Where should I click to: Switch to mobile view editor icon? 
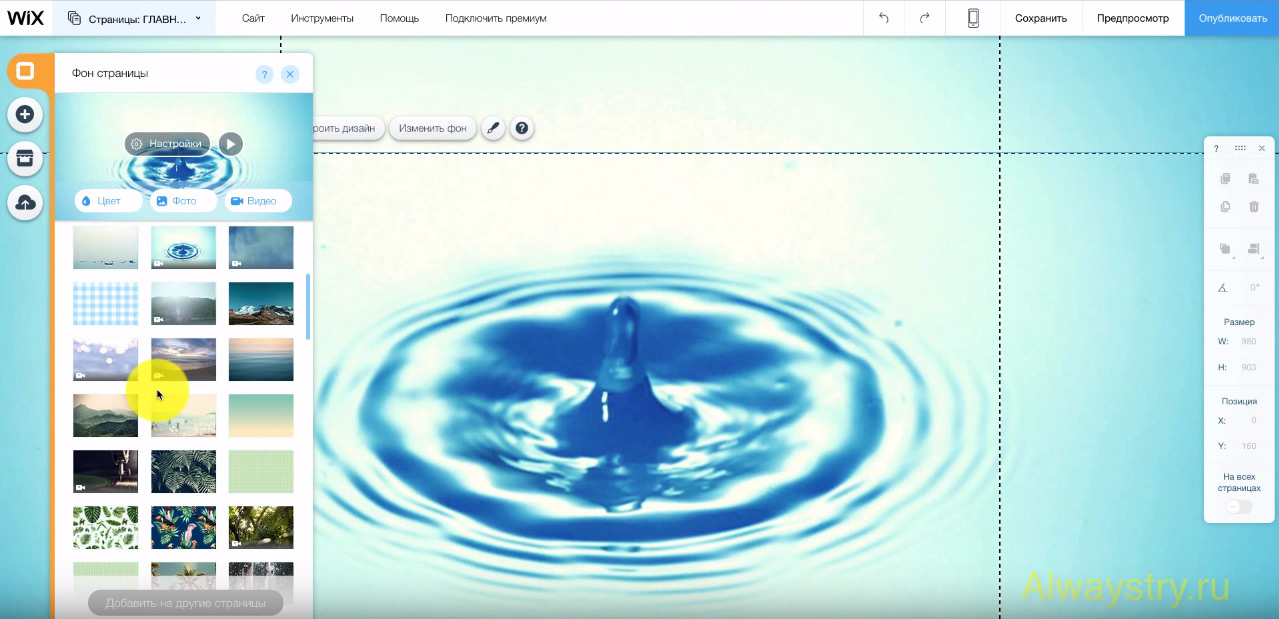[x=973, y=18]
